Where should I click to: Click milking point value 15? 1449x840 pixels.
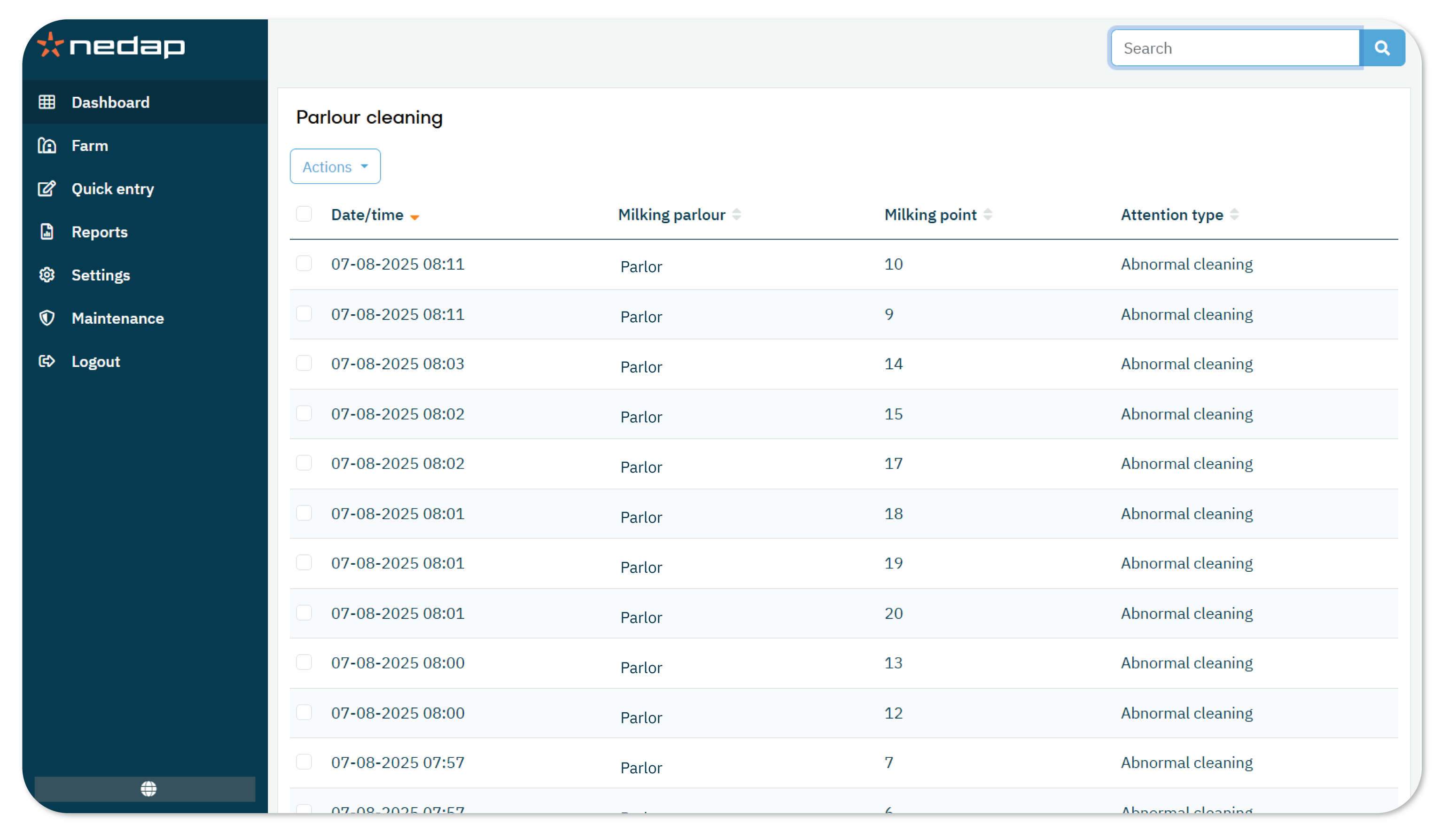click(894, 414)
